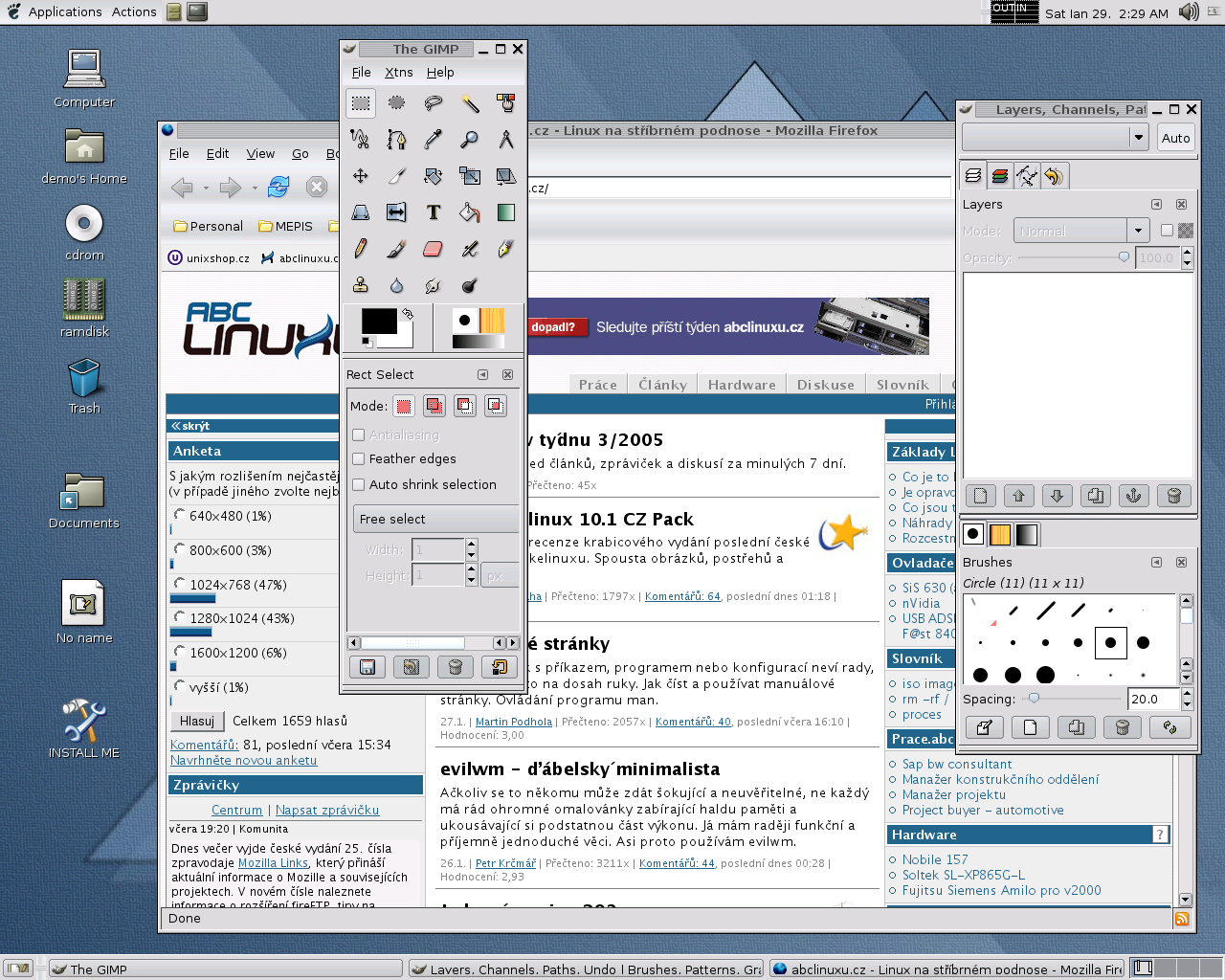The width and height of the screenshot is (1225, 980).
Task: Increase the layer Opacity stepper value
Action: click(x=1188, y=253)
